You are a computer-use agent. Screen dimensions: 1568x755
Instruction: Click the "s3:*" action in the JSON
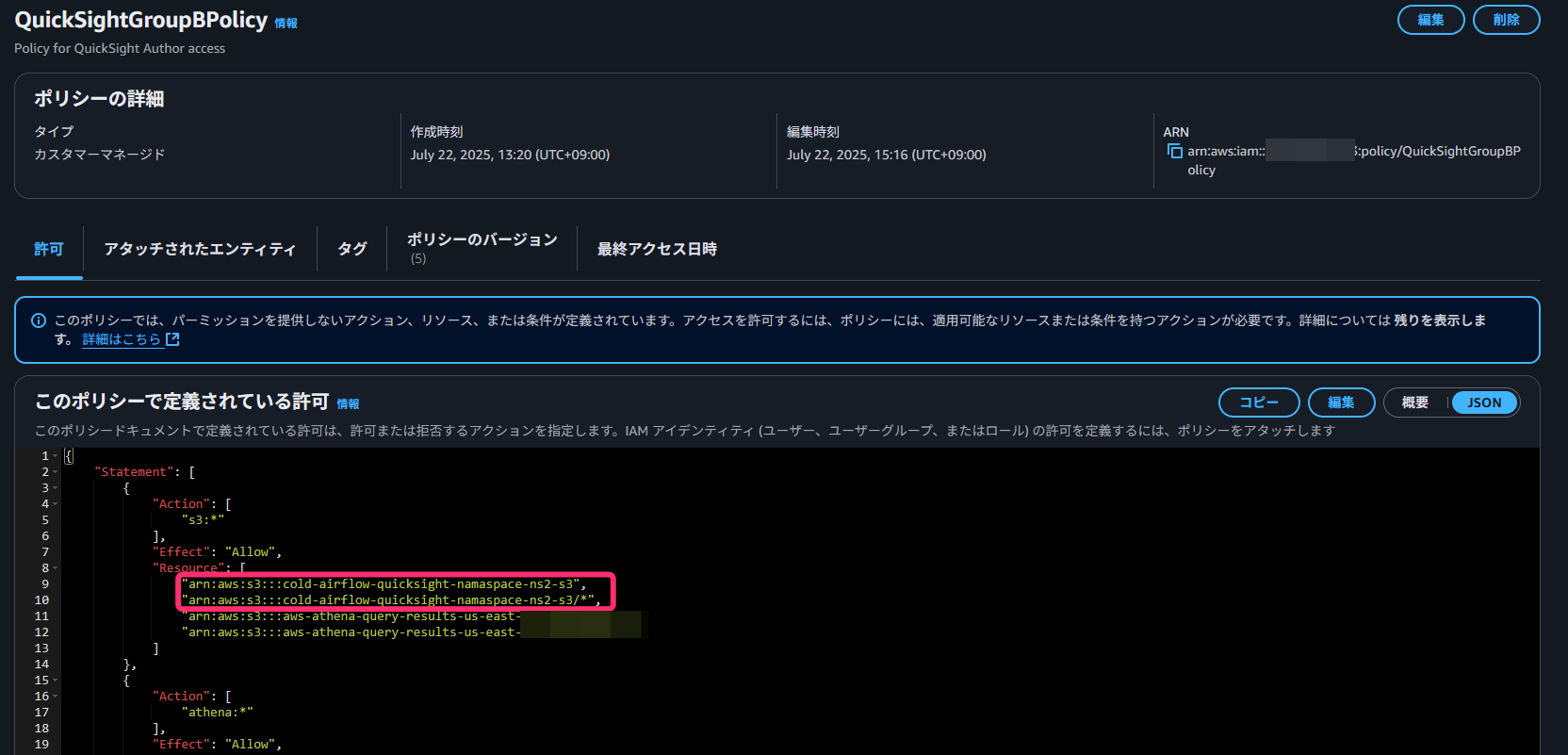coord(203,520)
